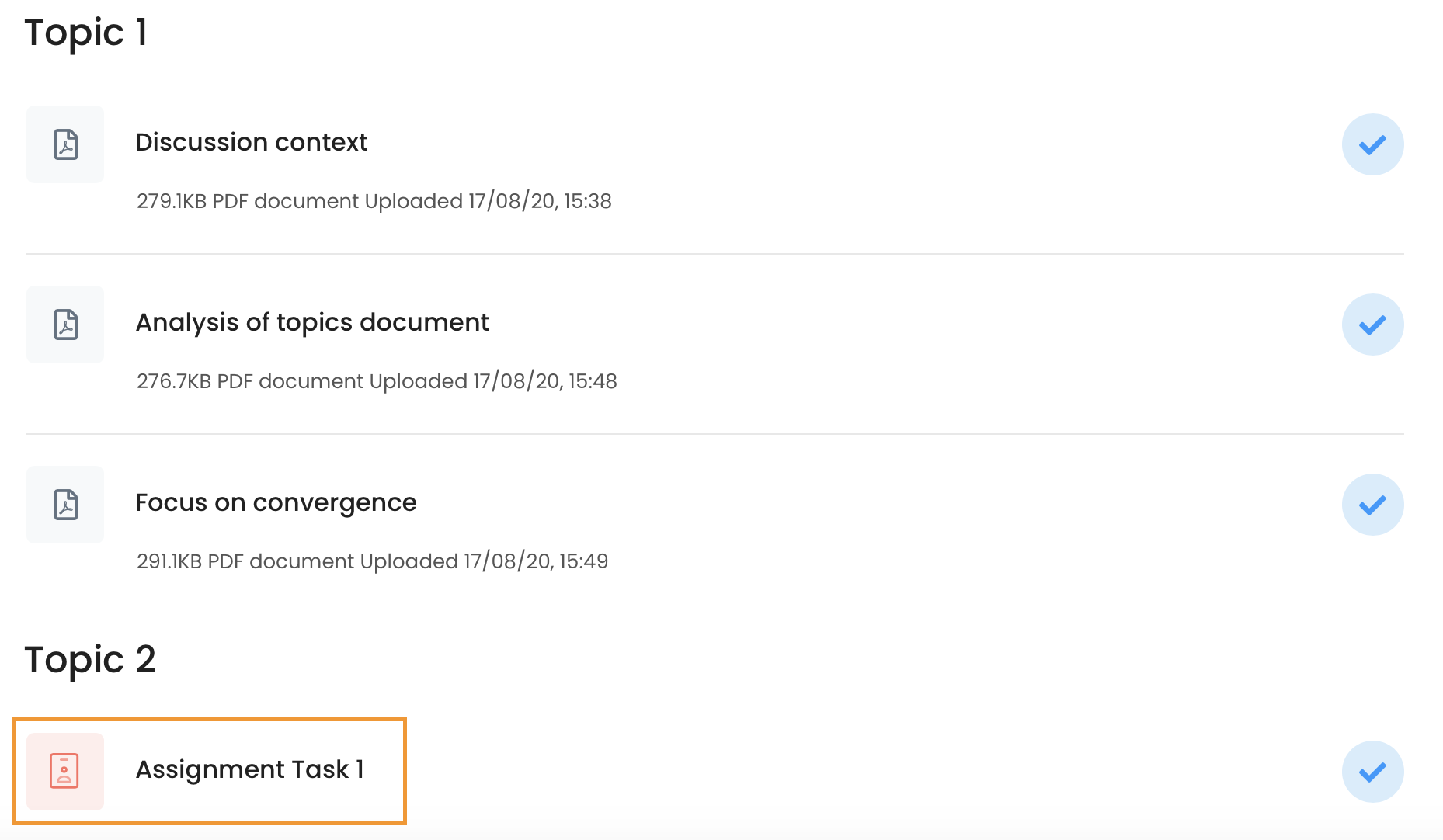Click the Discussion context document thumbnail

(65, 144)
